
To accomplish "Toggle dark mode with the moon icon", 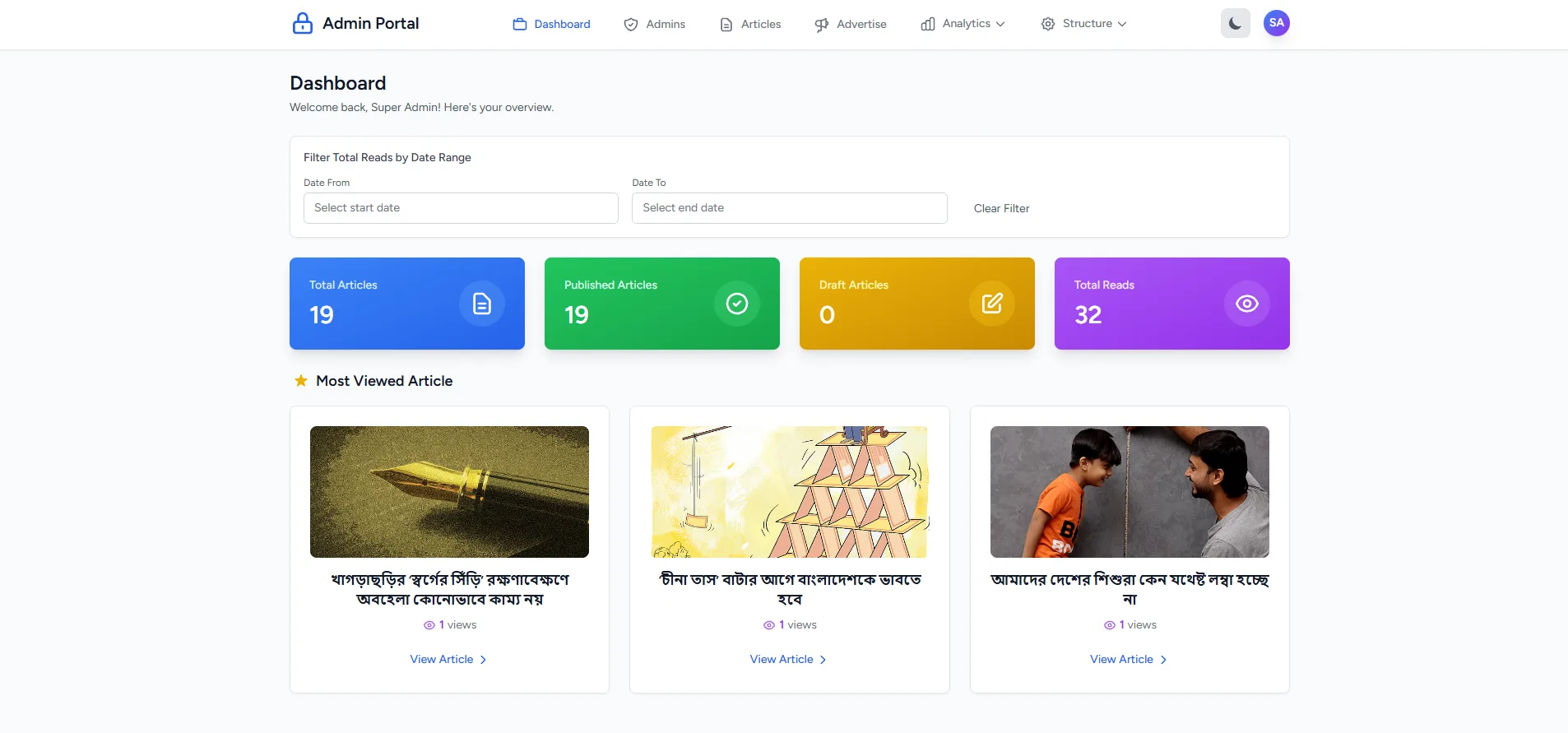I will (1235, 23).
